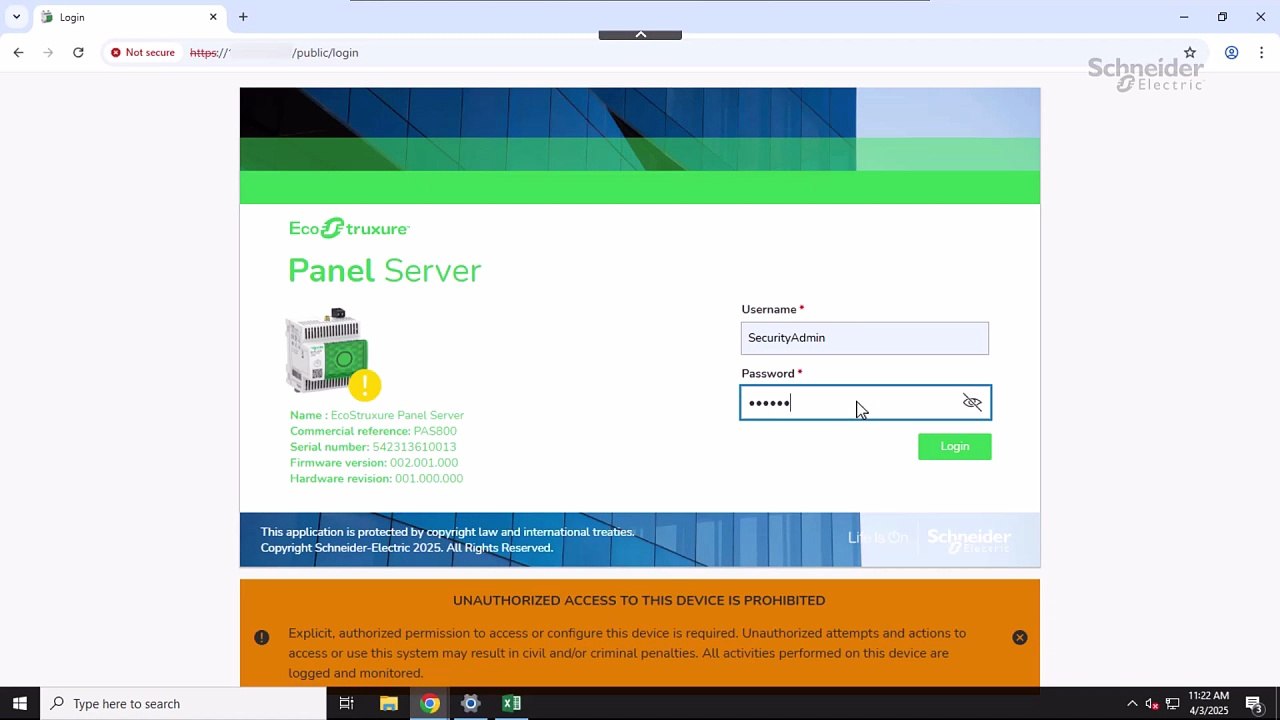Click the commercial reference PAS800 text

[435, 431]
